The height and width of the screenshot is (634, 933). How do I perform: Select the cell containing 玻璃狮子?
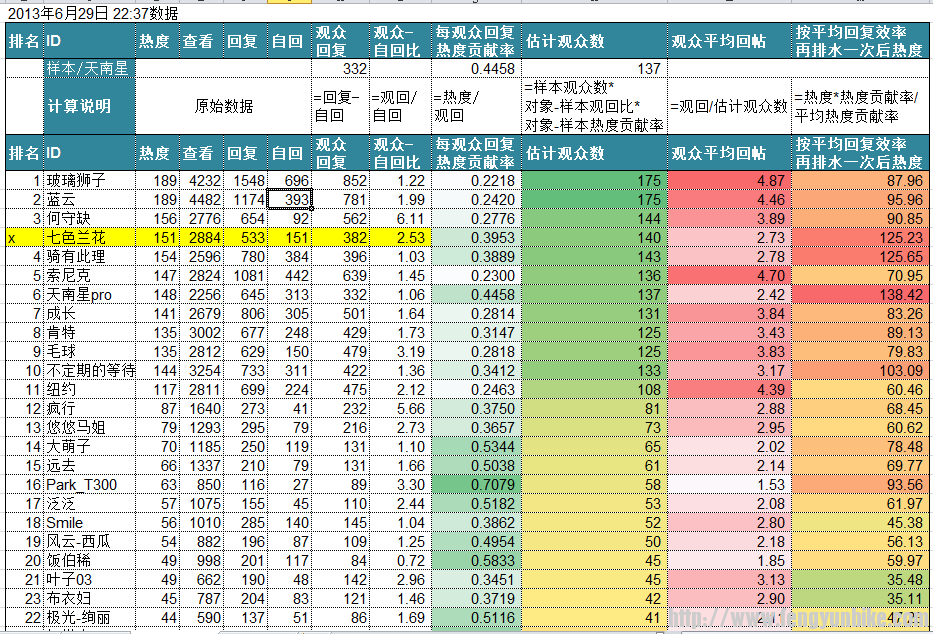(89, 181)
